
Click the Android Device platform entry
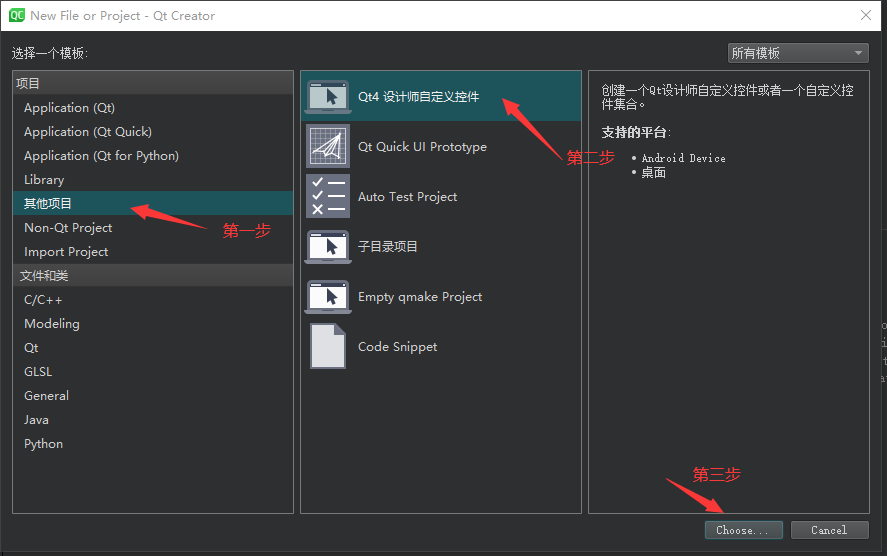click(683, 158)
